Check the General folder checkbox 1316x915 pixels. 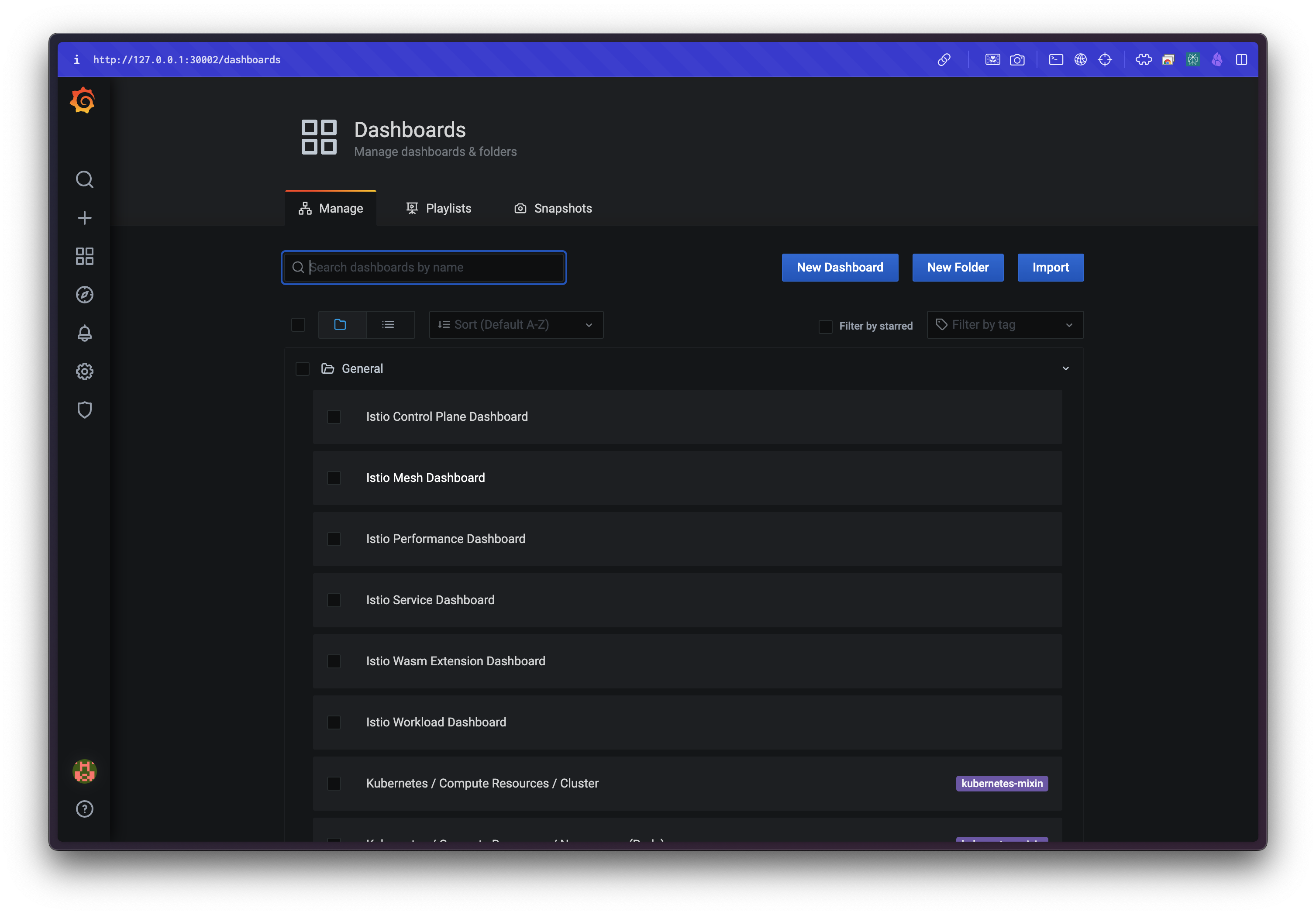coord(303,369)
